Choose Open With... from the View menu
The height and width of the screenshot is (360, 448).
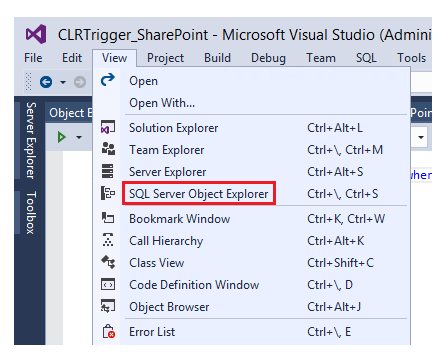(162, 103)
